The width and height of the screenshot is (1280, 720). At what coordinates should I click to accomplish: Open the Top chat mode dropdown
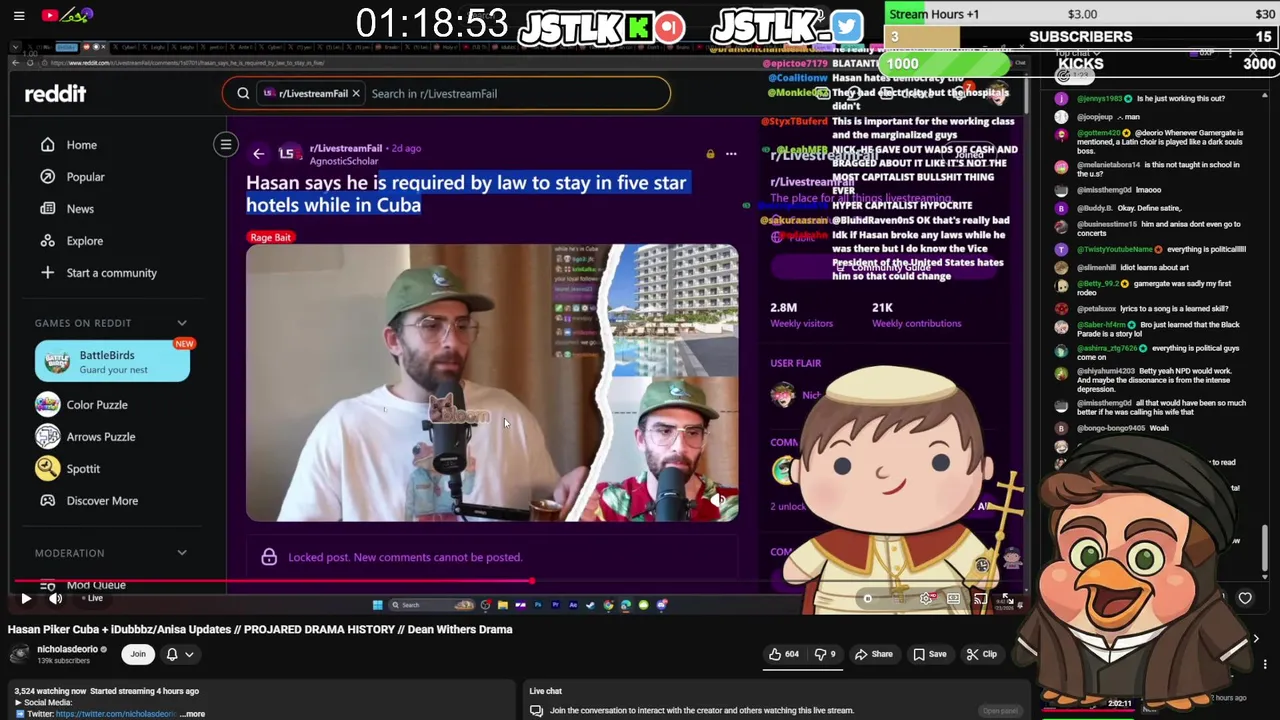[x=1078, y=53]
